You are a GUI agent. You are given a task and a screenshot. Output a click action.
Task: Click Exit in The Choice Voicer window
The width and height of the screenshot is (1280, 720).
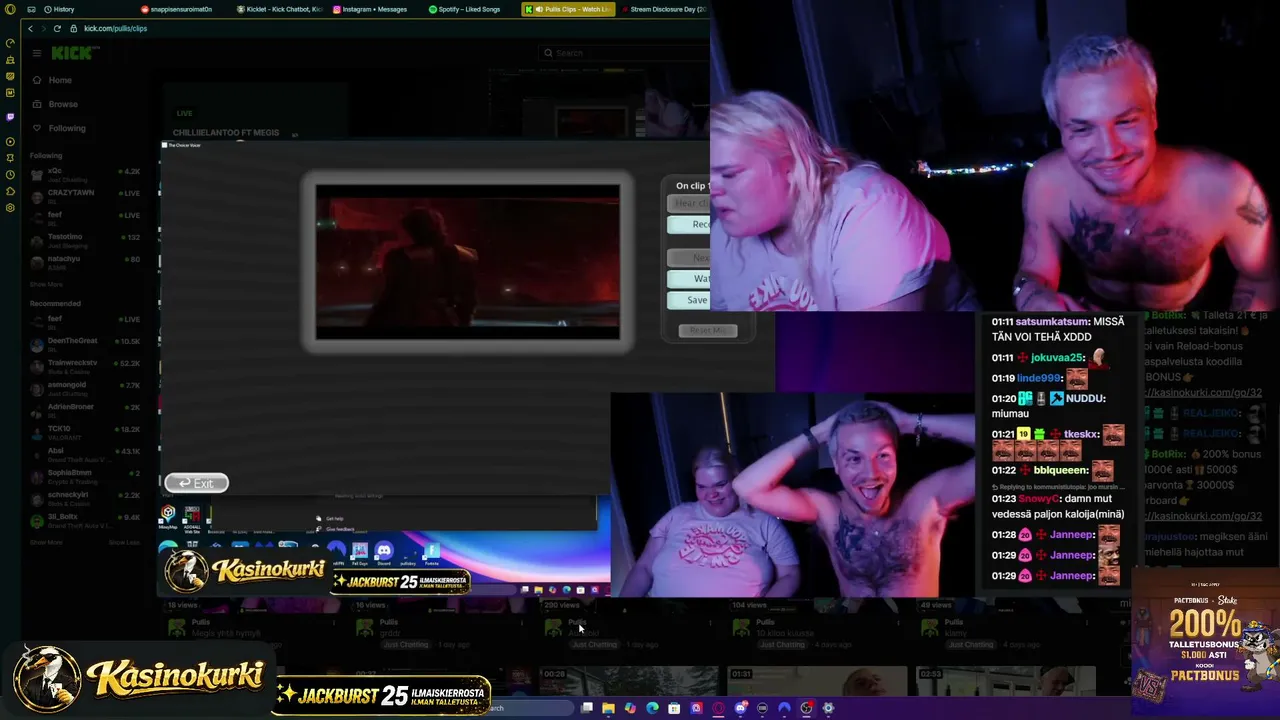coord(197,483)
